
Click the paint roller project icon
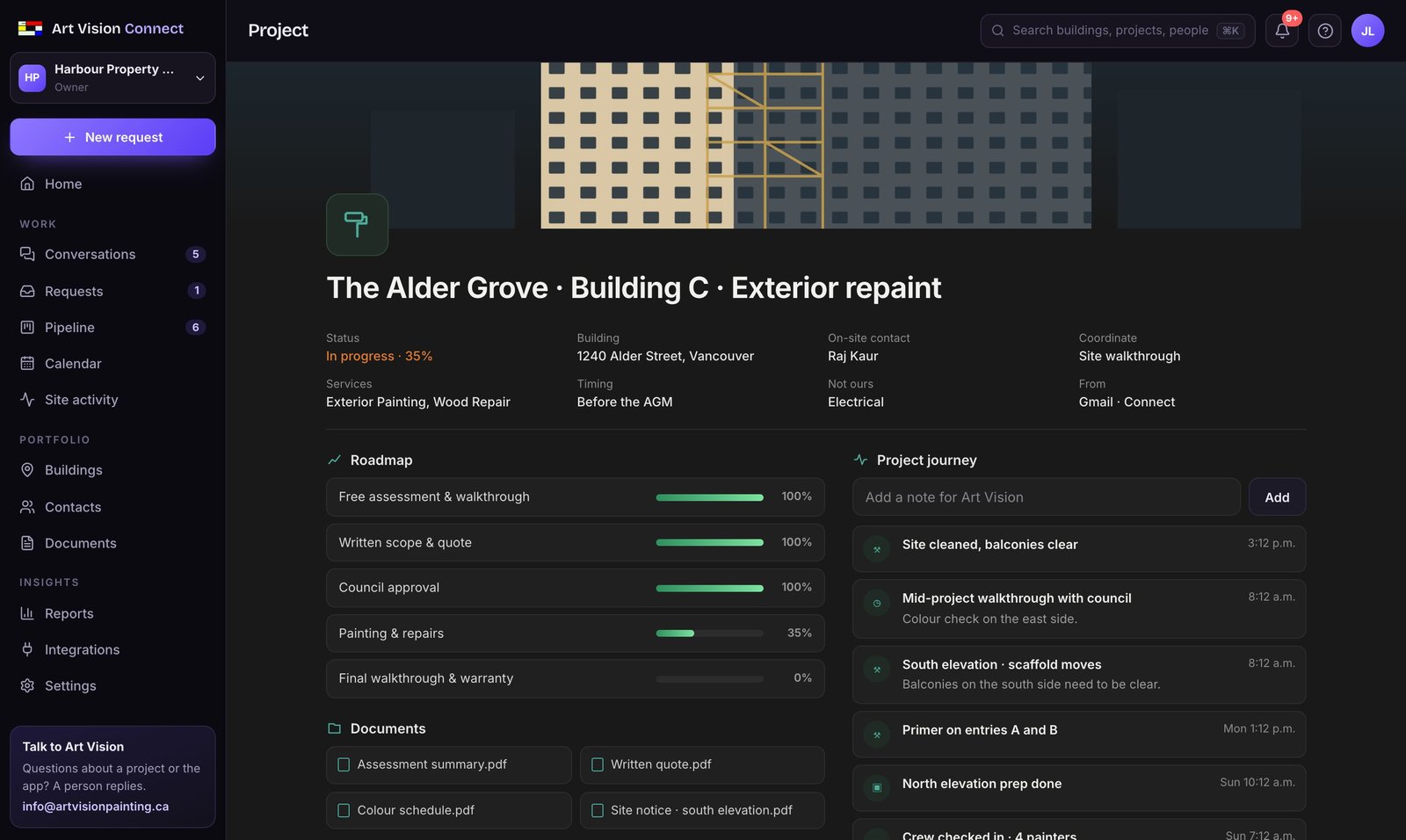(357, 225)
